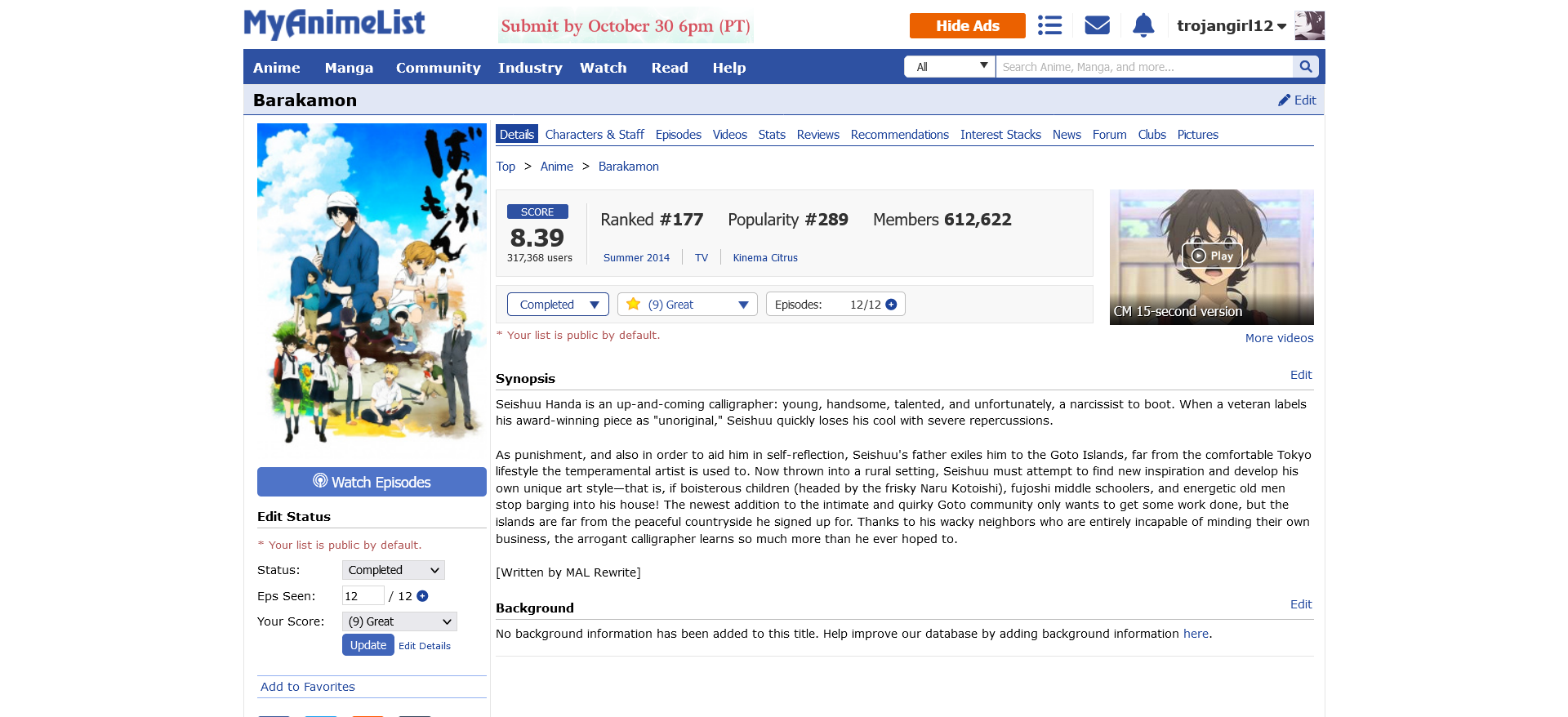The image size is (1568, 717).
Task: Select the Details tab
Action: (517, 135)
